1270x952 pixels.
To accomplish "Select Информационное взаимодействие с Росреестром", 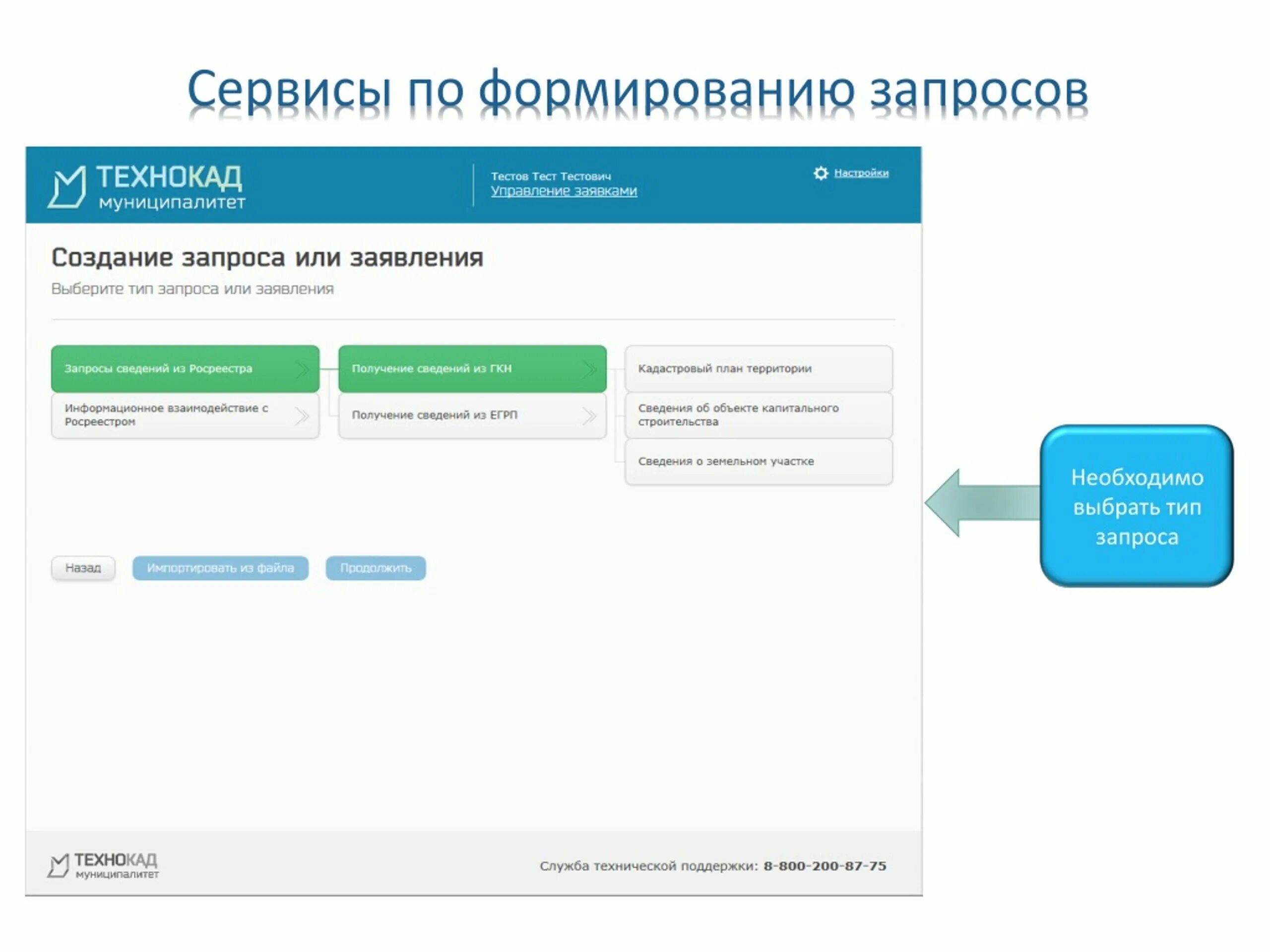I will 185,415.
